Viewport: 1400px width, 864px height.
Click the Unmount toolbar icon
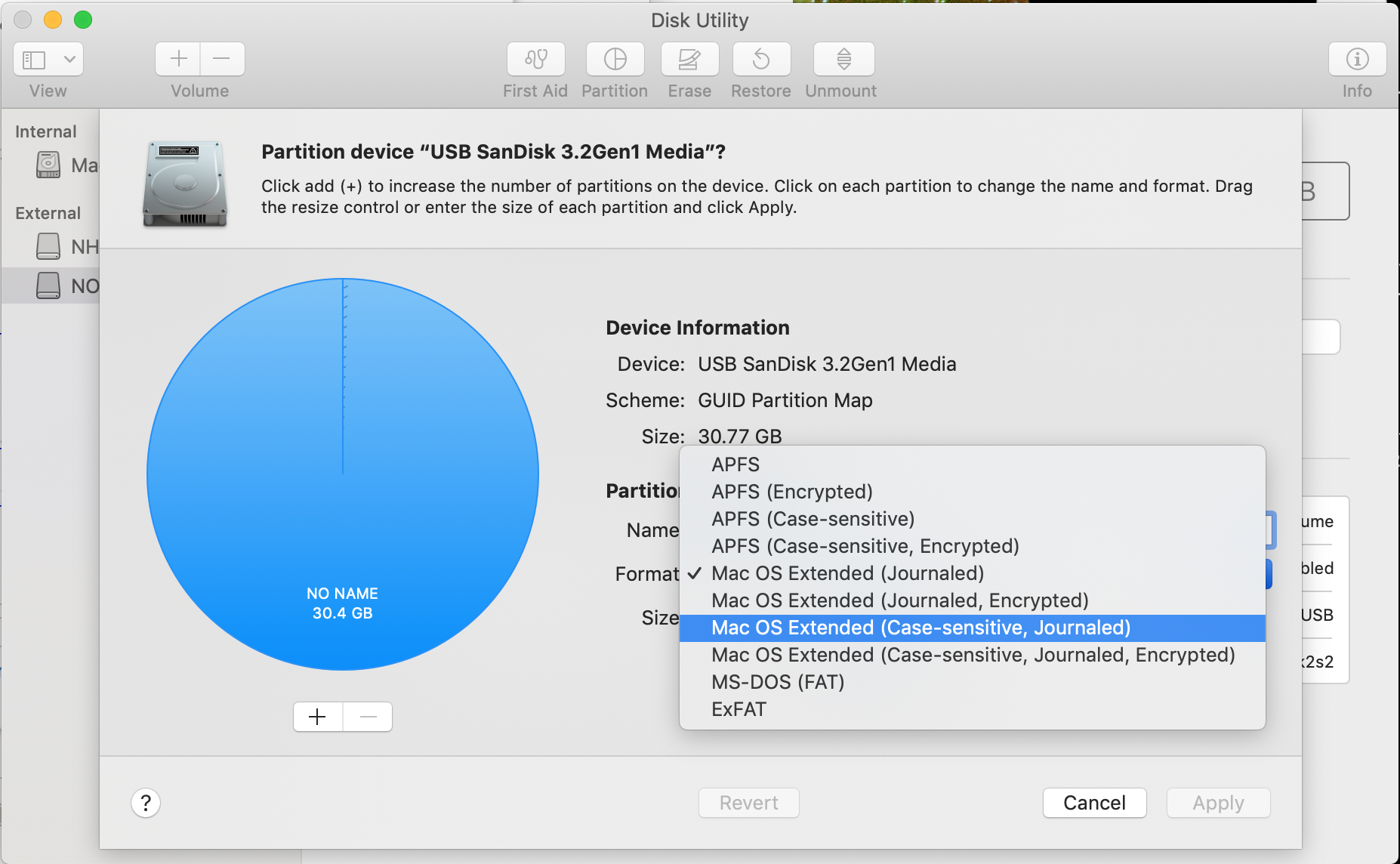pos(843,59)
